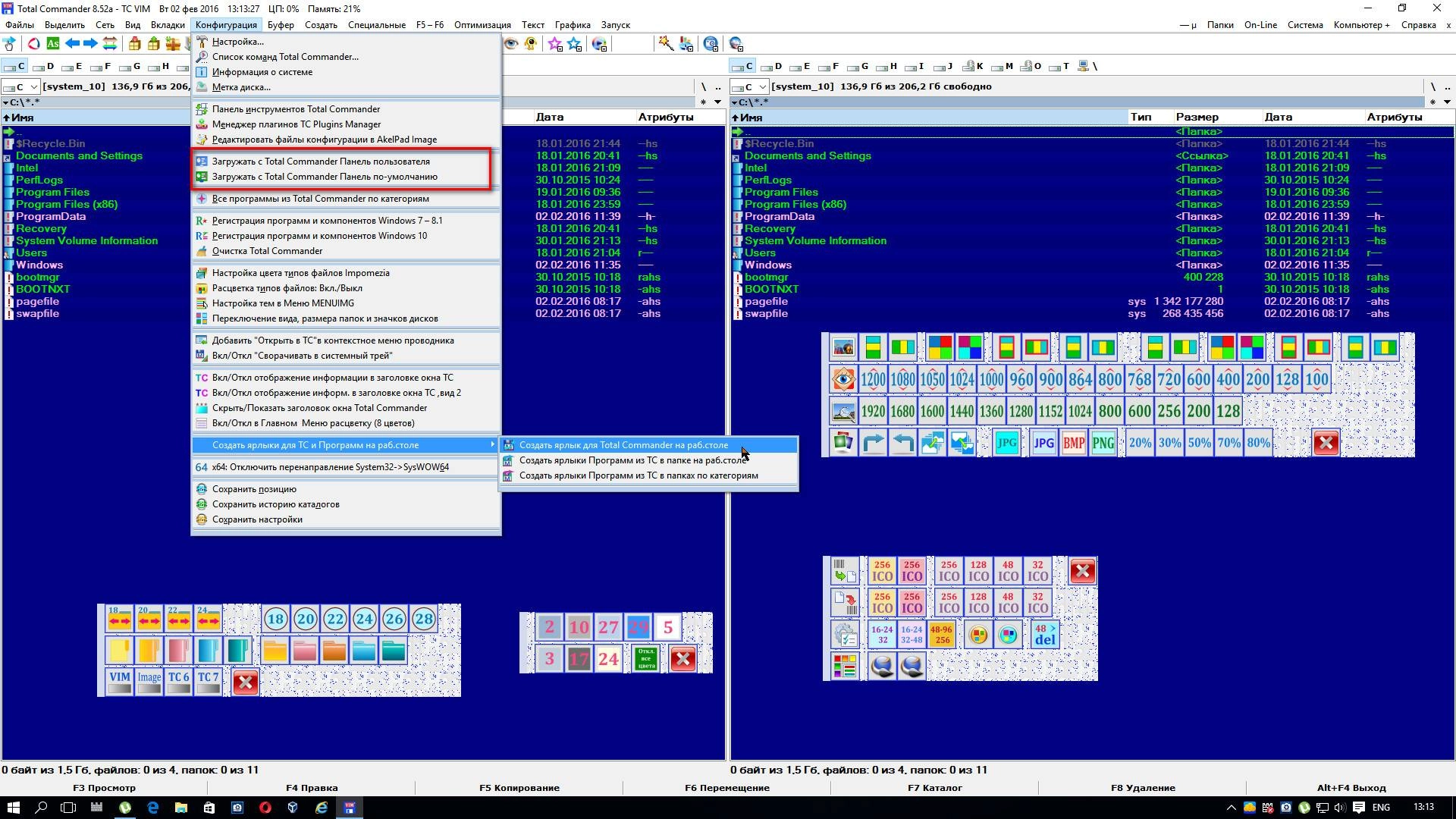This screenshot has height=819, width=1456.
Task: Click Windows Start button
Action: [14, 808]
